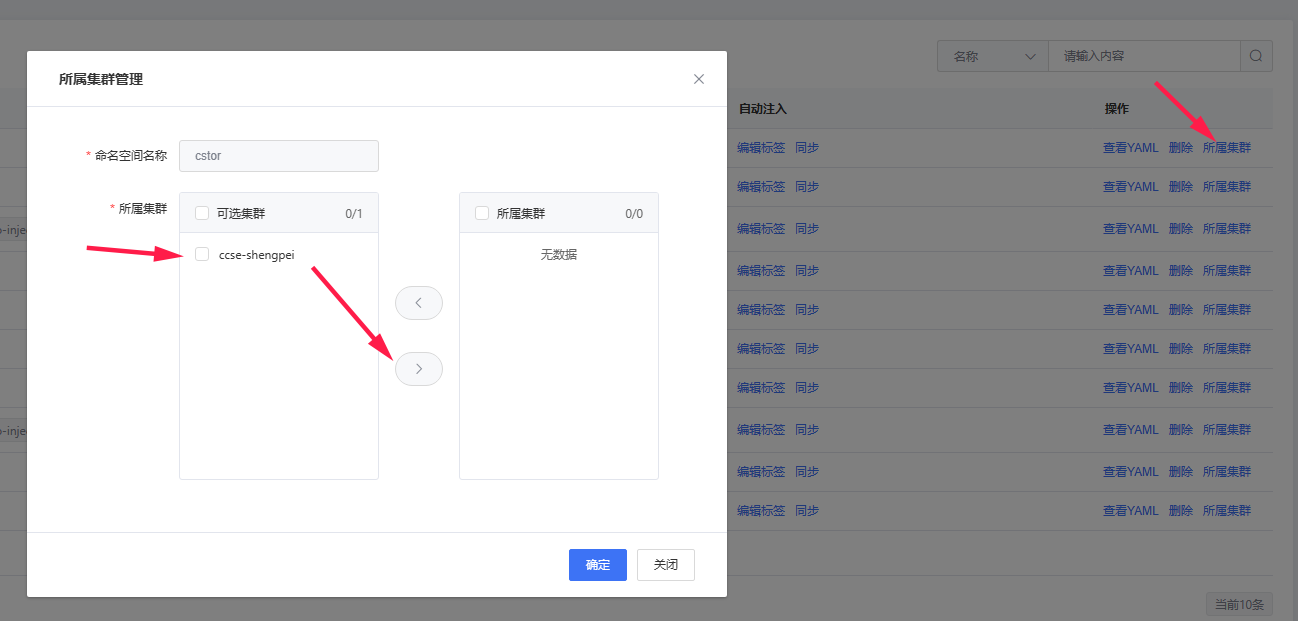1298x621 pixels.
Task: Click the 0/1 count in 可选集群 header
Action: click(x=354, y=213)
